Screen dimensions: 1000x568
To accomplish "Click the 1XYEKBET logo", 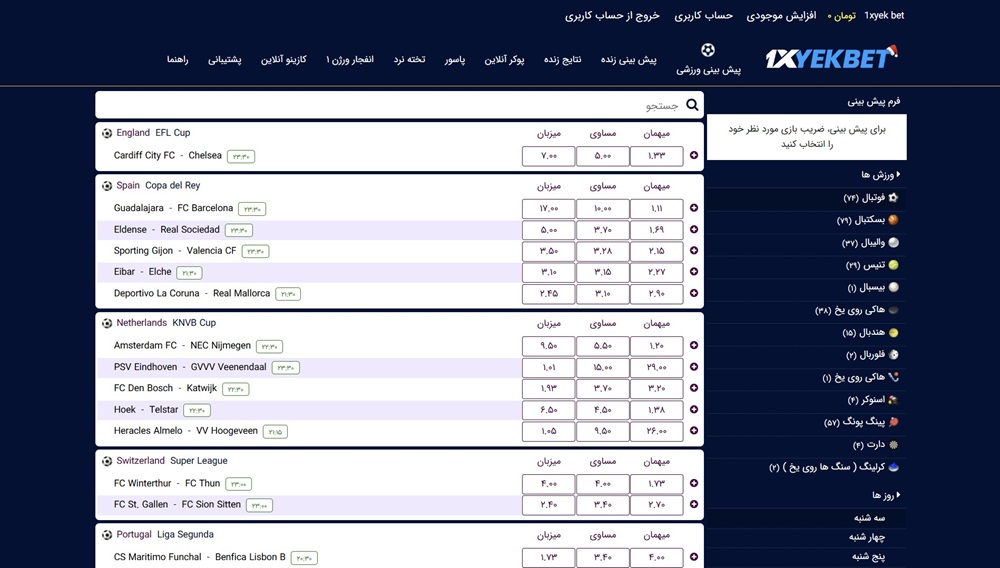I will pyautogui.click(x=831, y=58).
